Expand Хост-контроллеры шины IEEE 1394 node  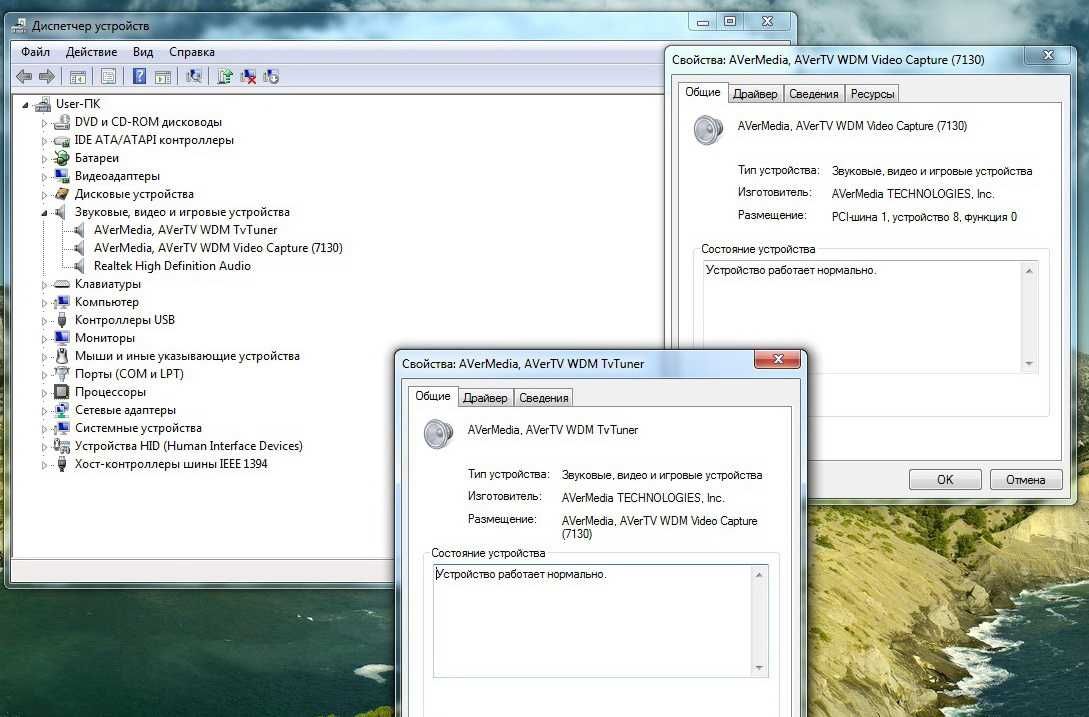[44, 465]
